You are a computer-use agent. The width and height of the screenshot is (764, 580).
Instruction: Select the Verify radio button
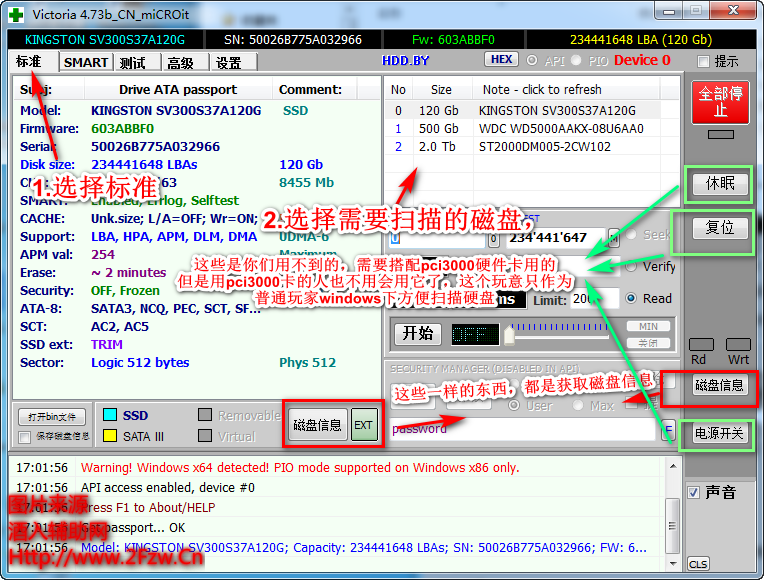coord(631,267)
